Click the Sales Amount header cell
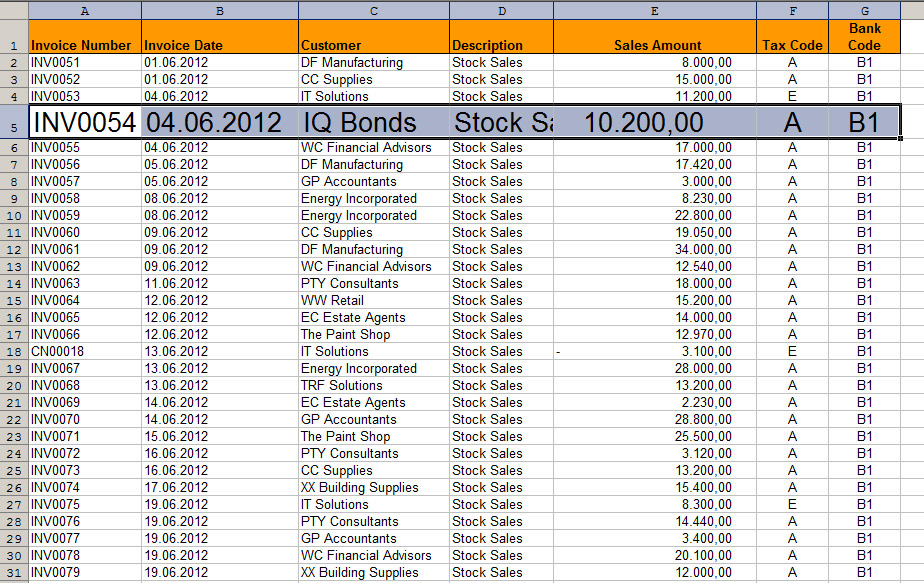The image size is (924, 583). tap(655, 37)
